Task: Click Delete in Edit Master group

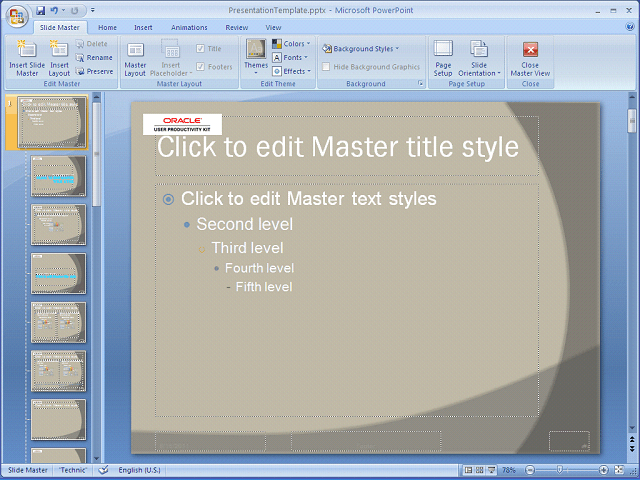Action: coord(91,44)
